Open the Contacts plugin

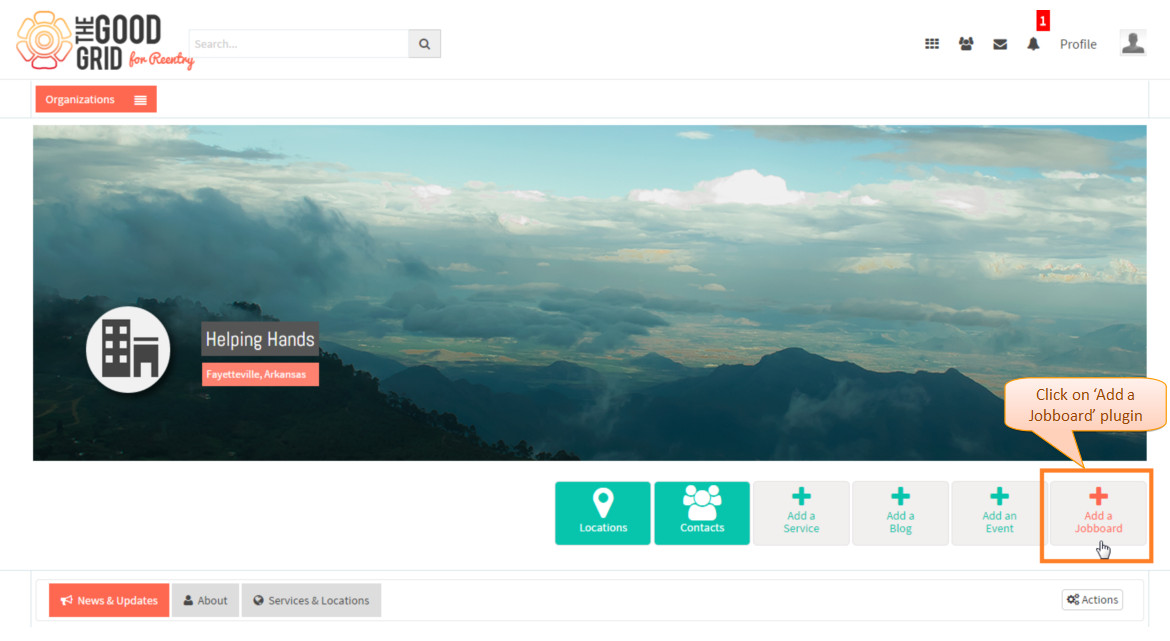click(702, 513)
